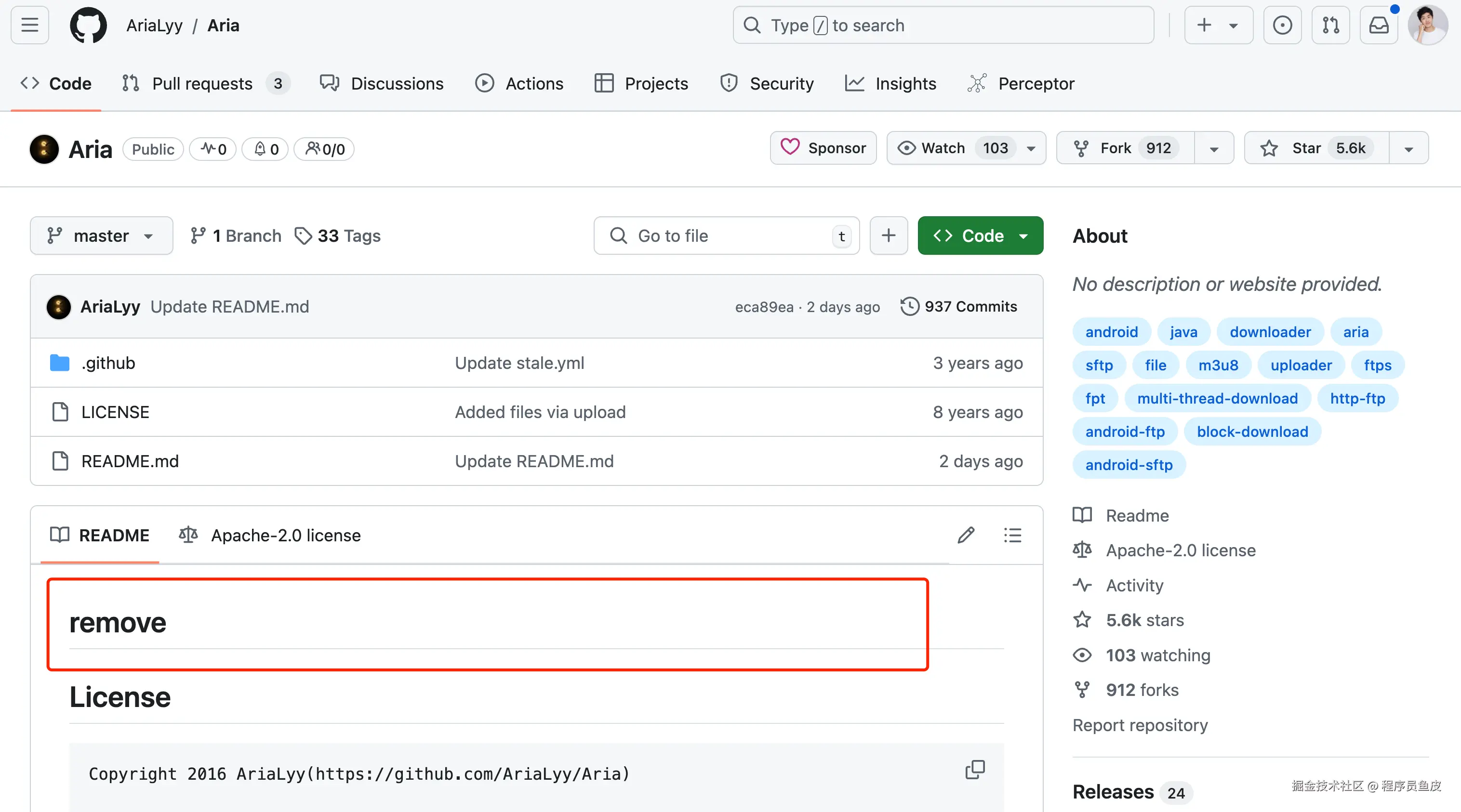Open the Fork options dropdown arrow
Screen dimensions: 1461x812
pyautogui.click(x=1214, y=148)
